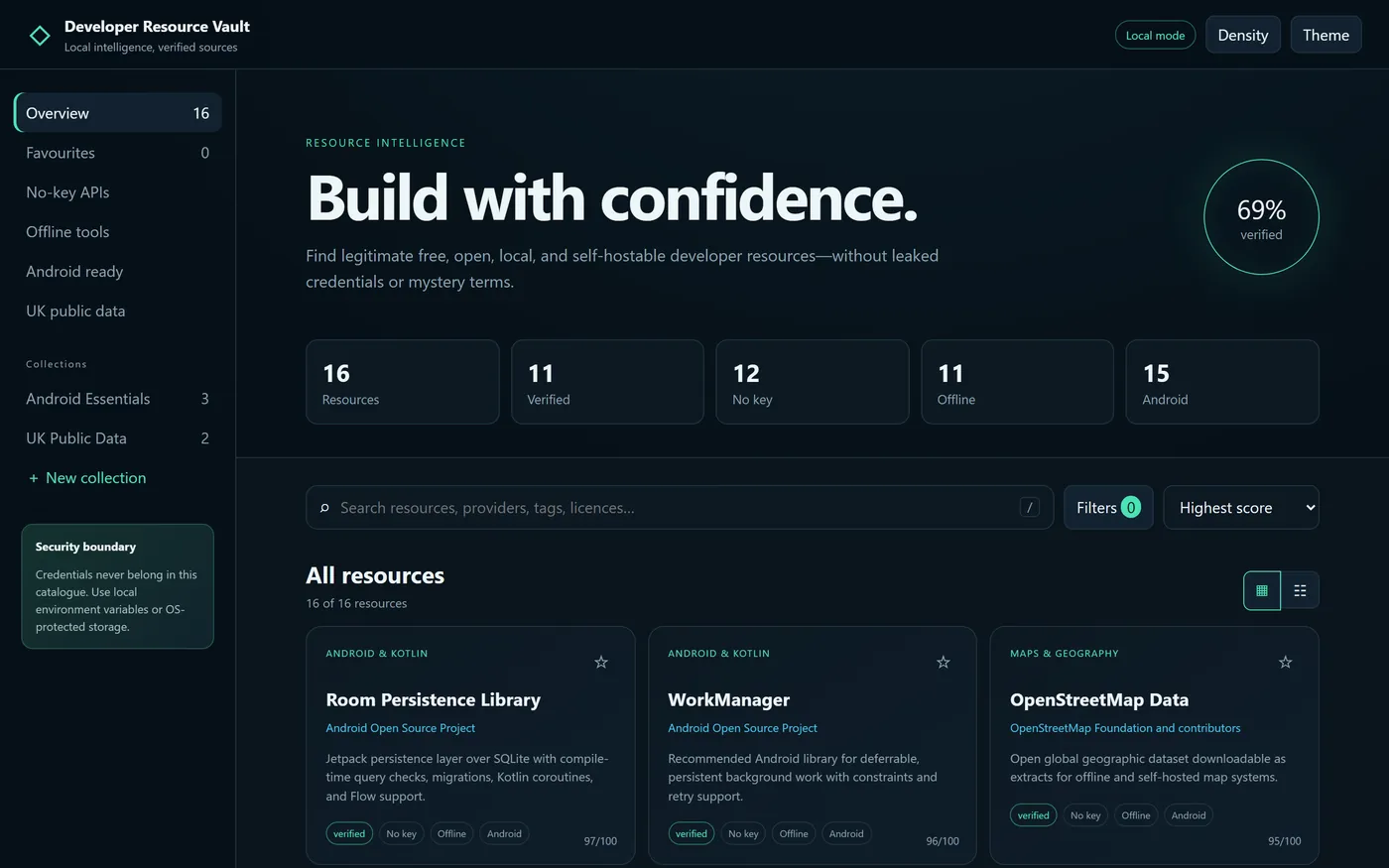Click the 97/100 score on Room card
Screen dimensions: 1389x868
pyautogui.click(x=600, y=841)
